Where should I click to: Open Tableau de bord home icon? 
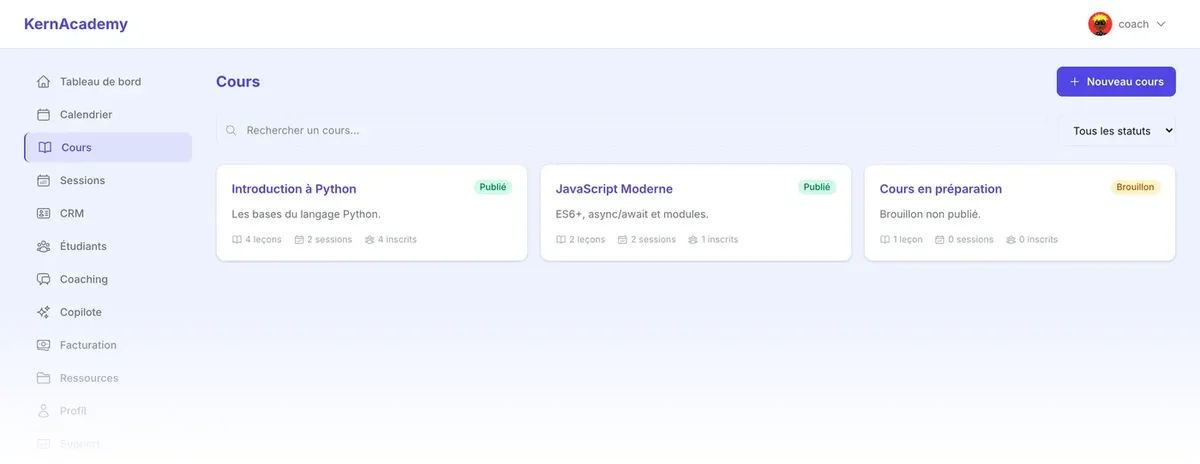point(43,82)
